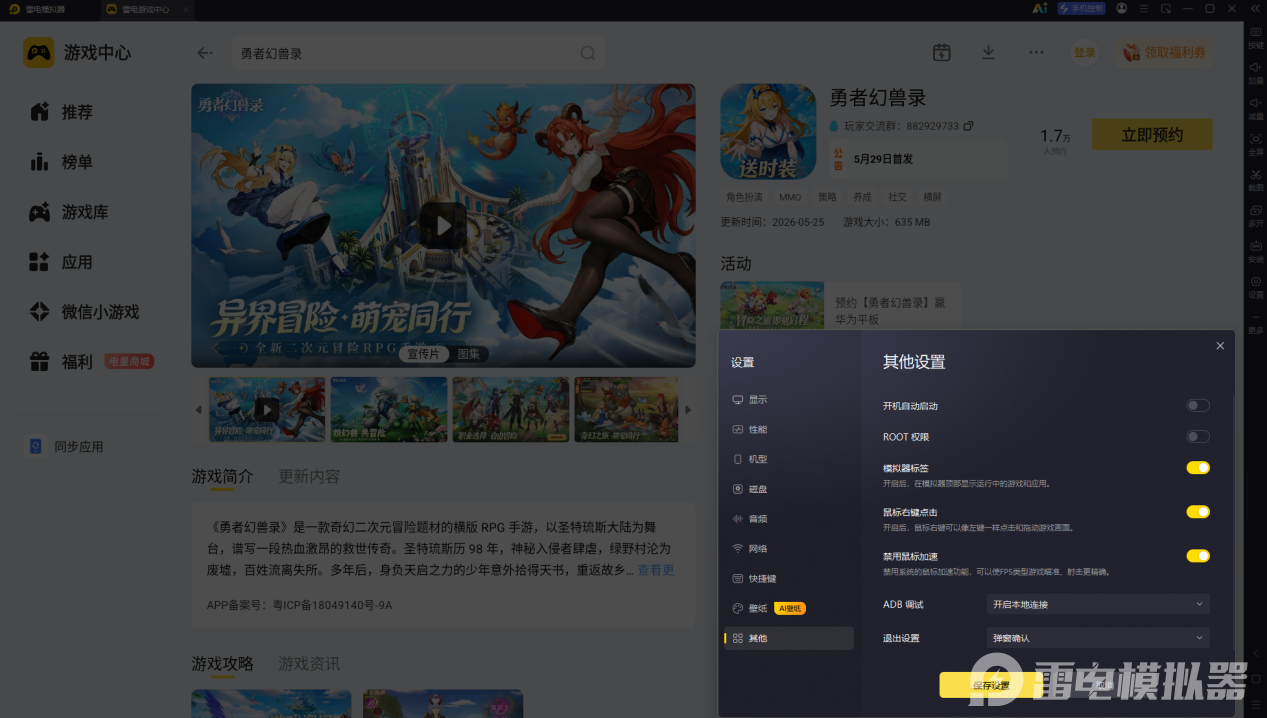
Task: Open the reservation calendar icon in Game Center
Action: pos(941,52)
